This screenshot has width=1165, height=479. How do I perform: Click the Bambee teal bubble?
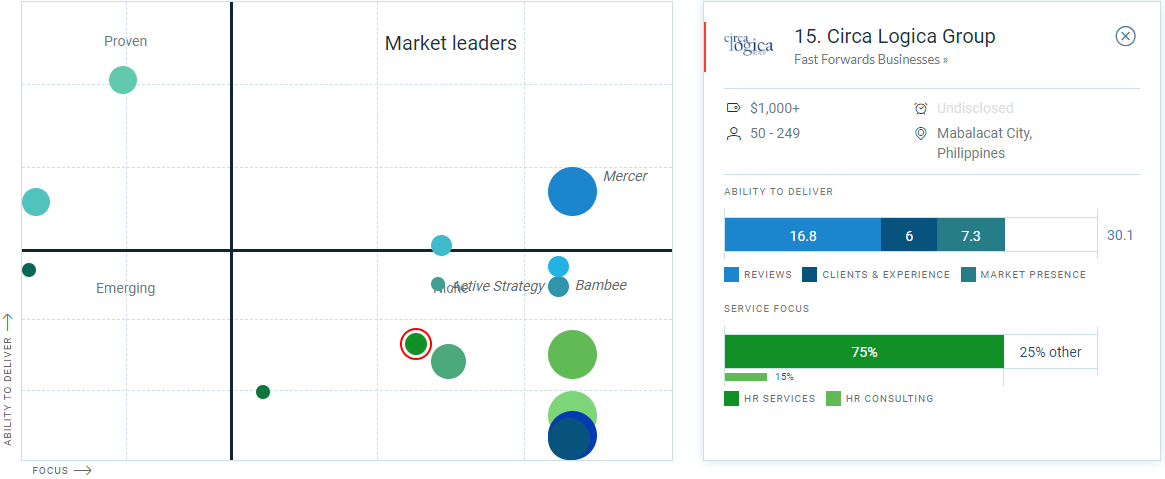559,286
